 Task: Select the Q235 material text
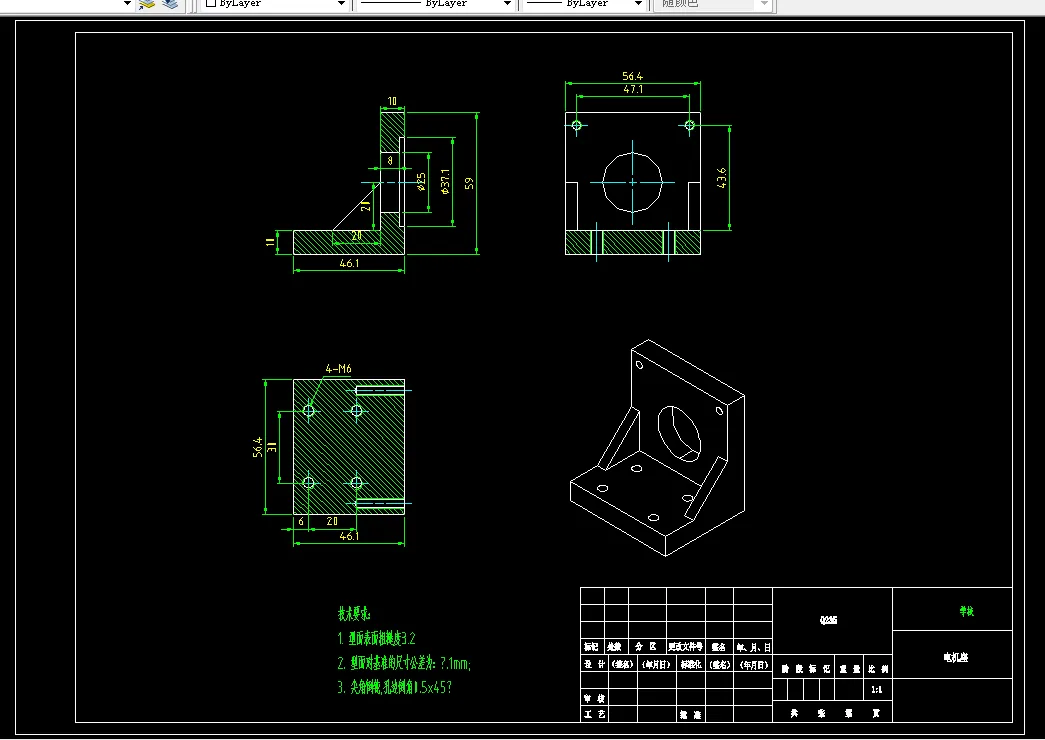tap(828, 620)
